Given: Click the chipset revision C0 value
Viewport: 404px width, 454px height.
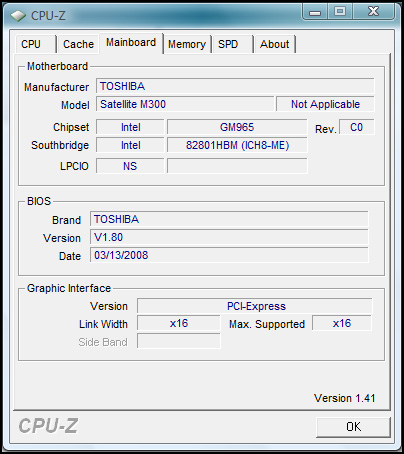Looking at the screenshot, I should [356, 127].
